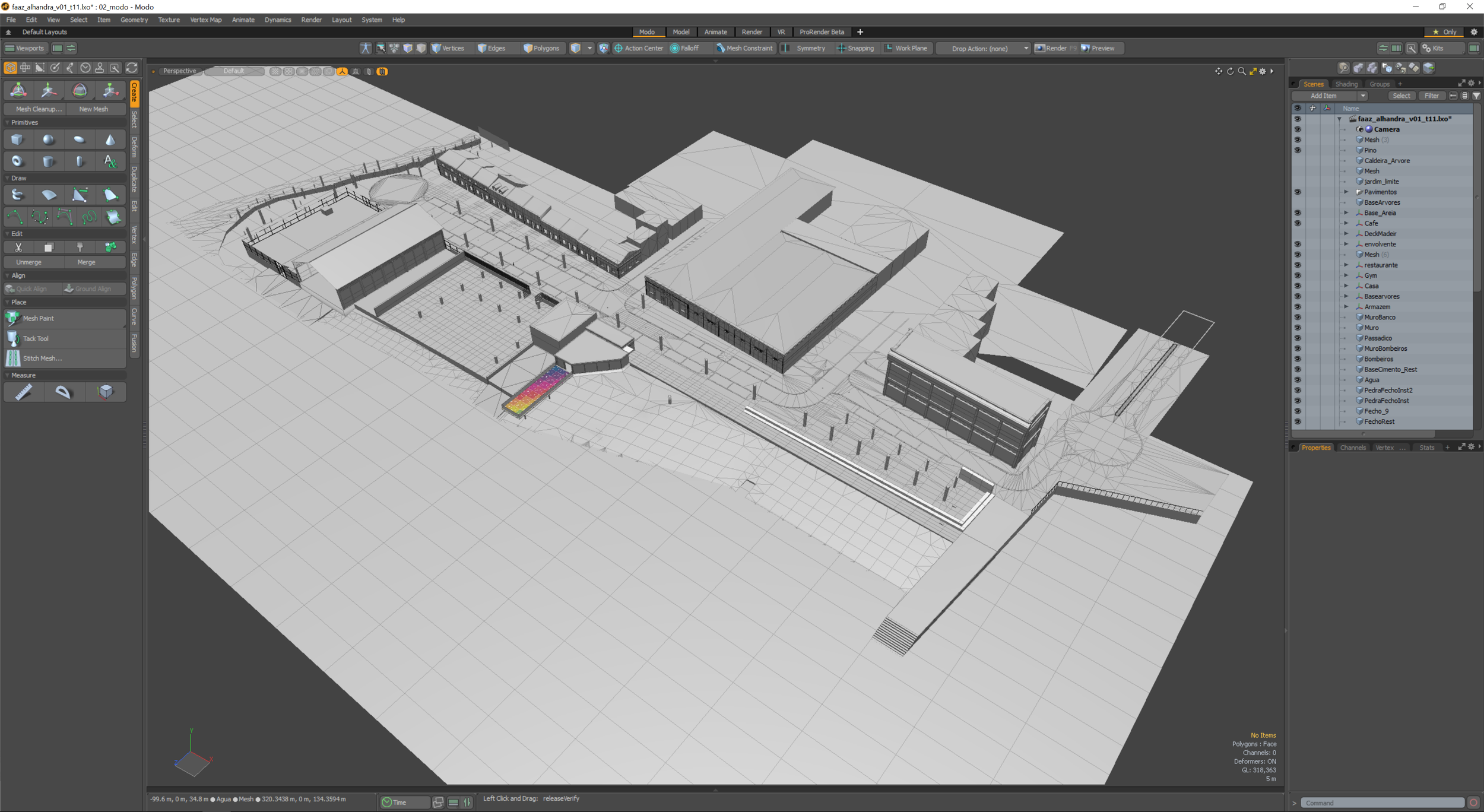Select the Torus primitive tool
Screen dimensions: 1484x812
tap(17, 161)
